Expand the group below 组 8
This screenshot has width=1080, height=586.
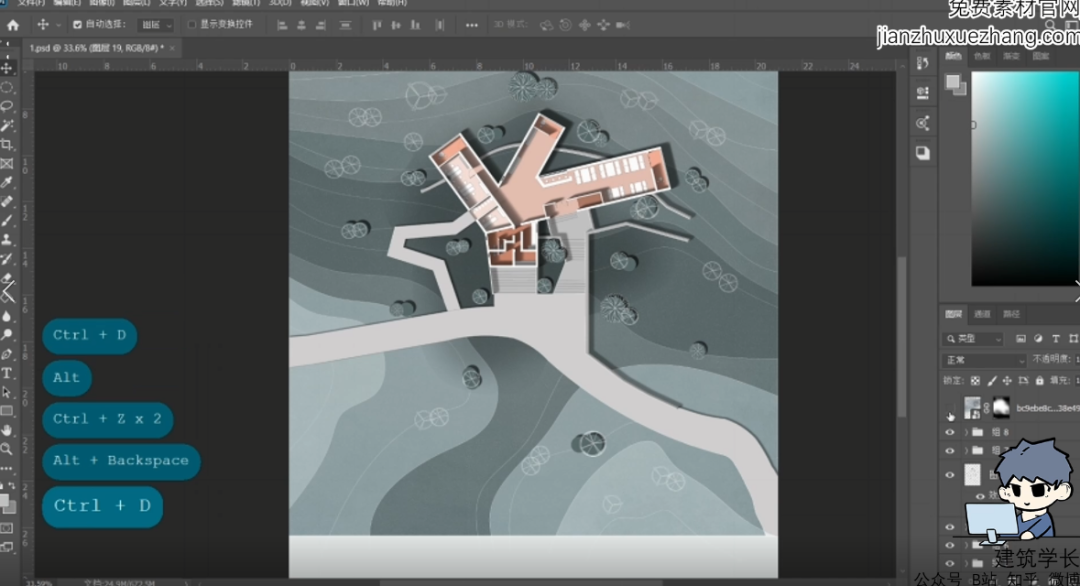click(x=966, y=451)
